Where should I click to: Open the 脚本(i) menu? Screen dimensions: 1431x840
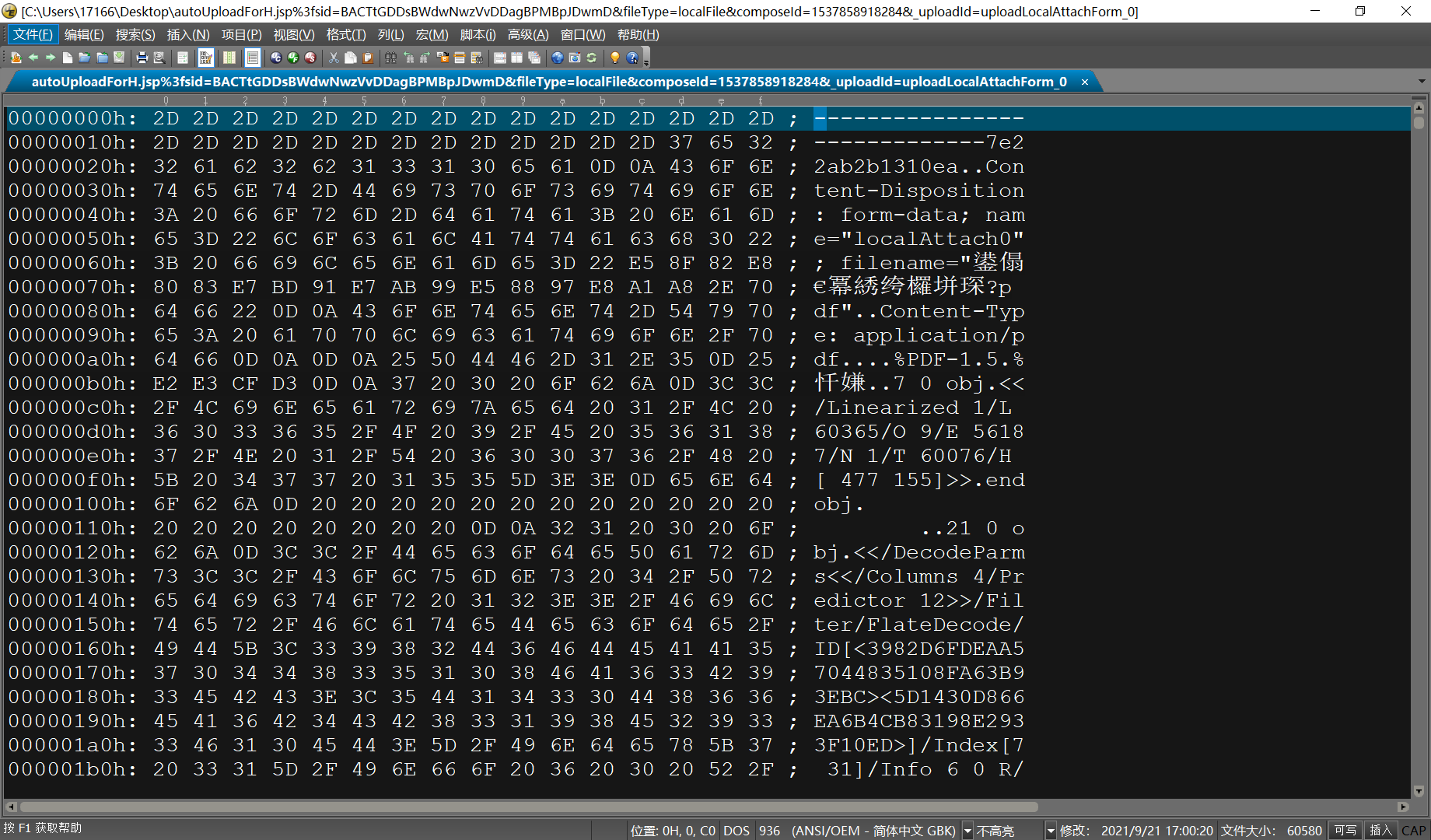point(478,34)
